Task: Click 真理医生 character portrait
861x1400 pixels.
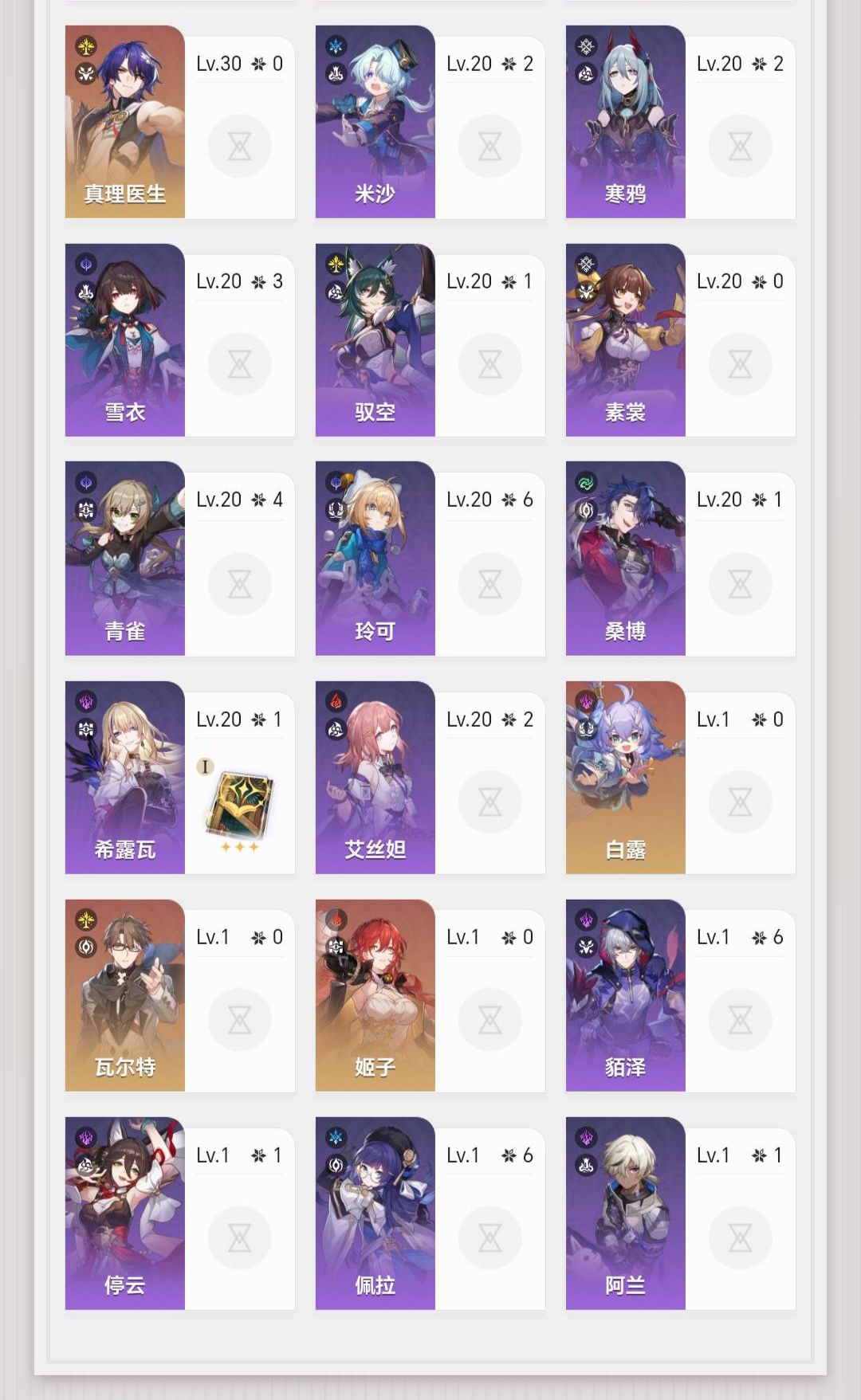Action: (x=125, y=122)
